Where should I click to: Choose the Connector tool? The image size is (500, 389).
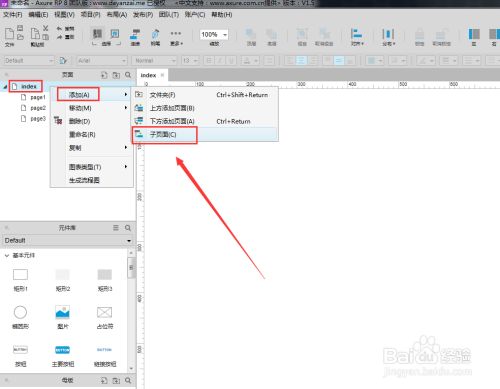pos(135,34)
